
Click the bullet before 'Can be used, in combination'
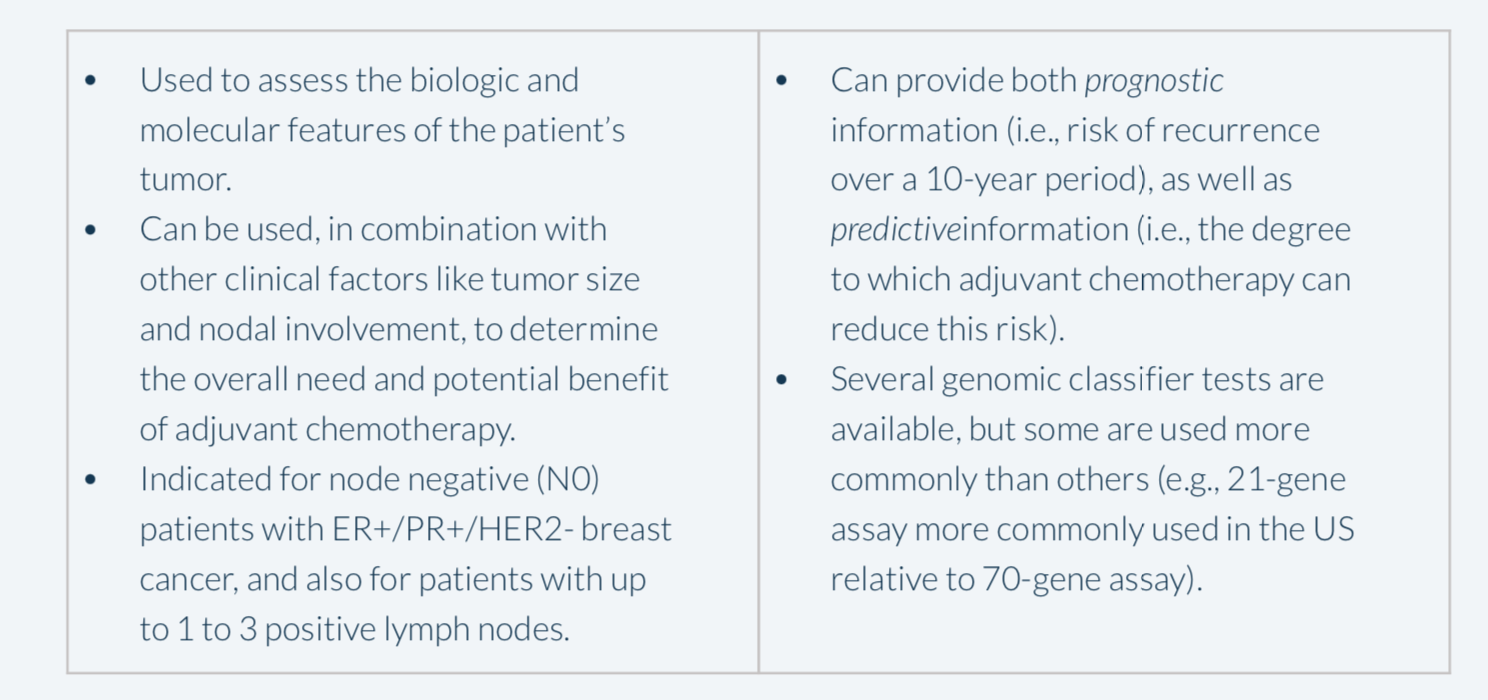(91, 230)
